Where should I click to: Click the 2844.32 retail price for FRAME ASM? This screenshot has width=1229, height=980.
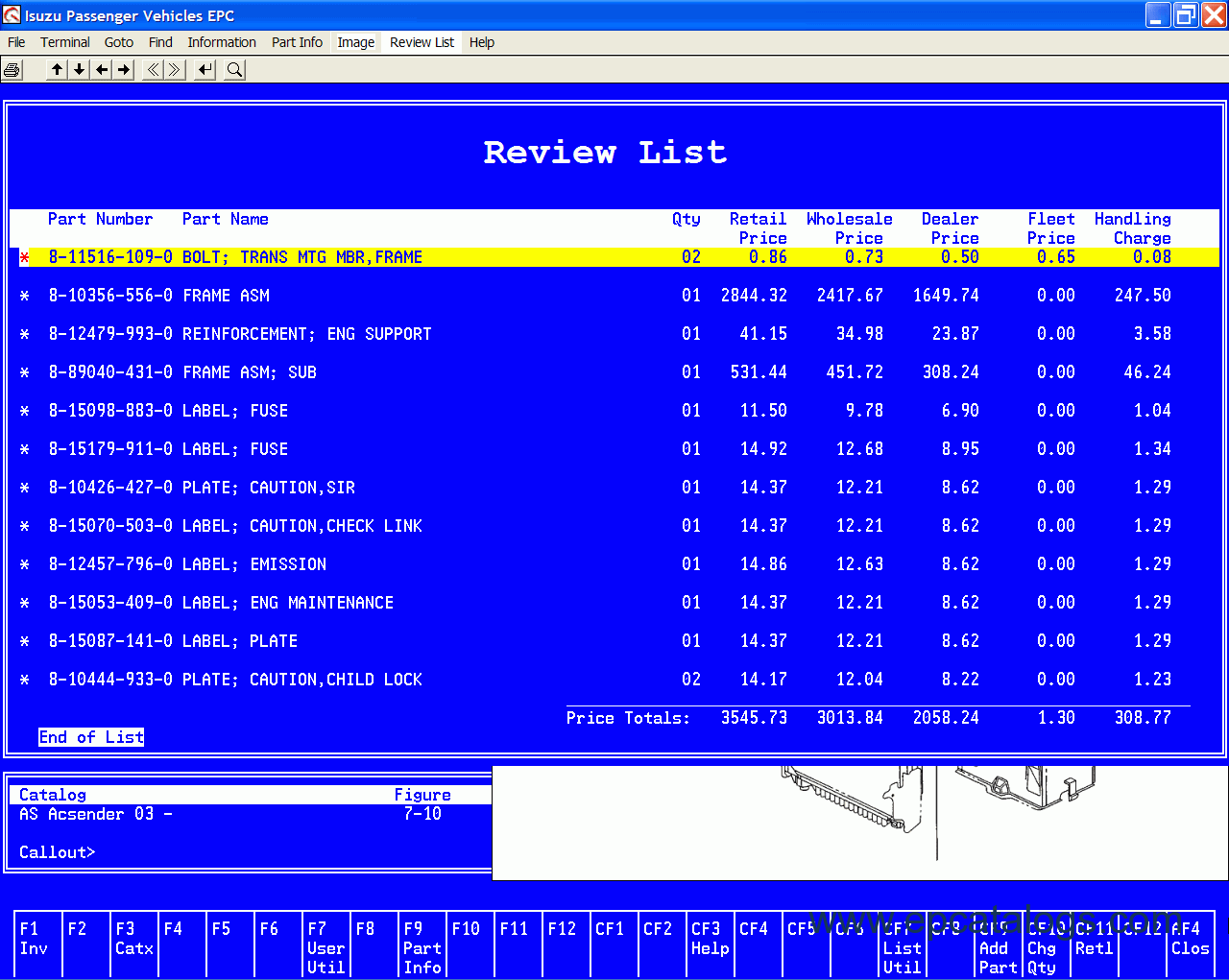pos(754,296)
